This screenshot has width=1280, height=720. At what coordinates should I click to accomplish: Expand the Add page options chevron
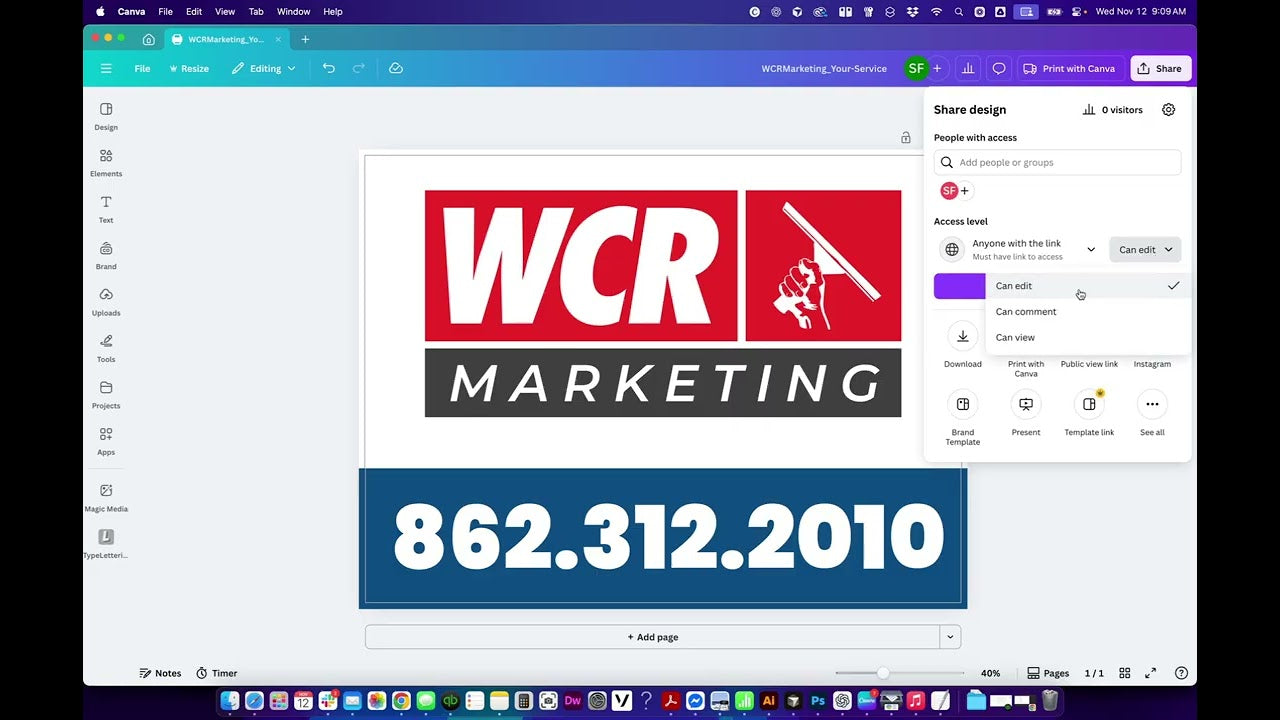click(951, 637)
